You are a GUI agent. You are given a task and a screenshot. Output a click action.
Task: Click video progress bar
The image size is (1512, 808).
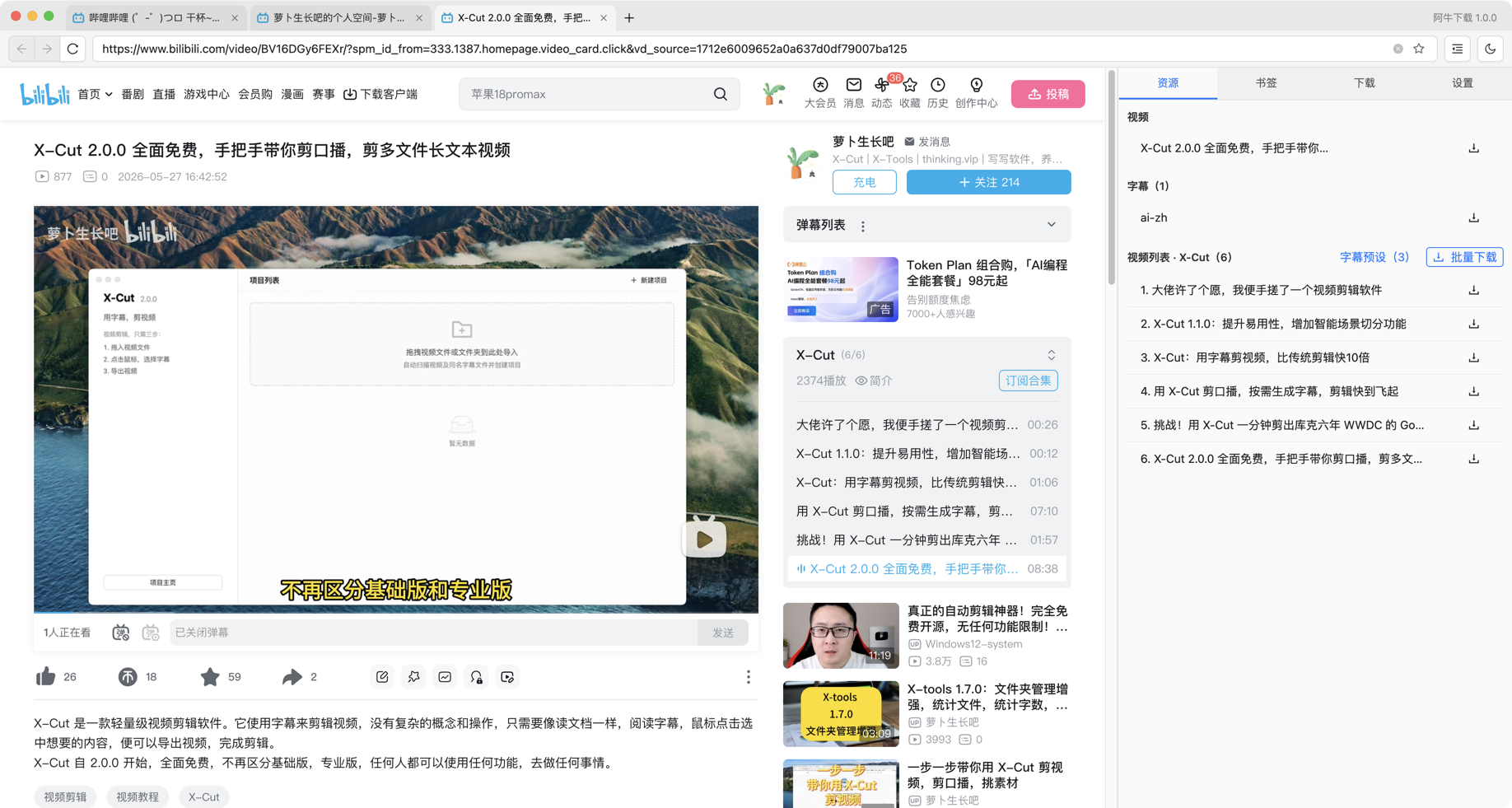point(396,612)
